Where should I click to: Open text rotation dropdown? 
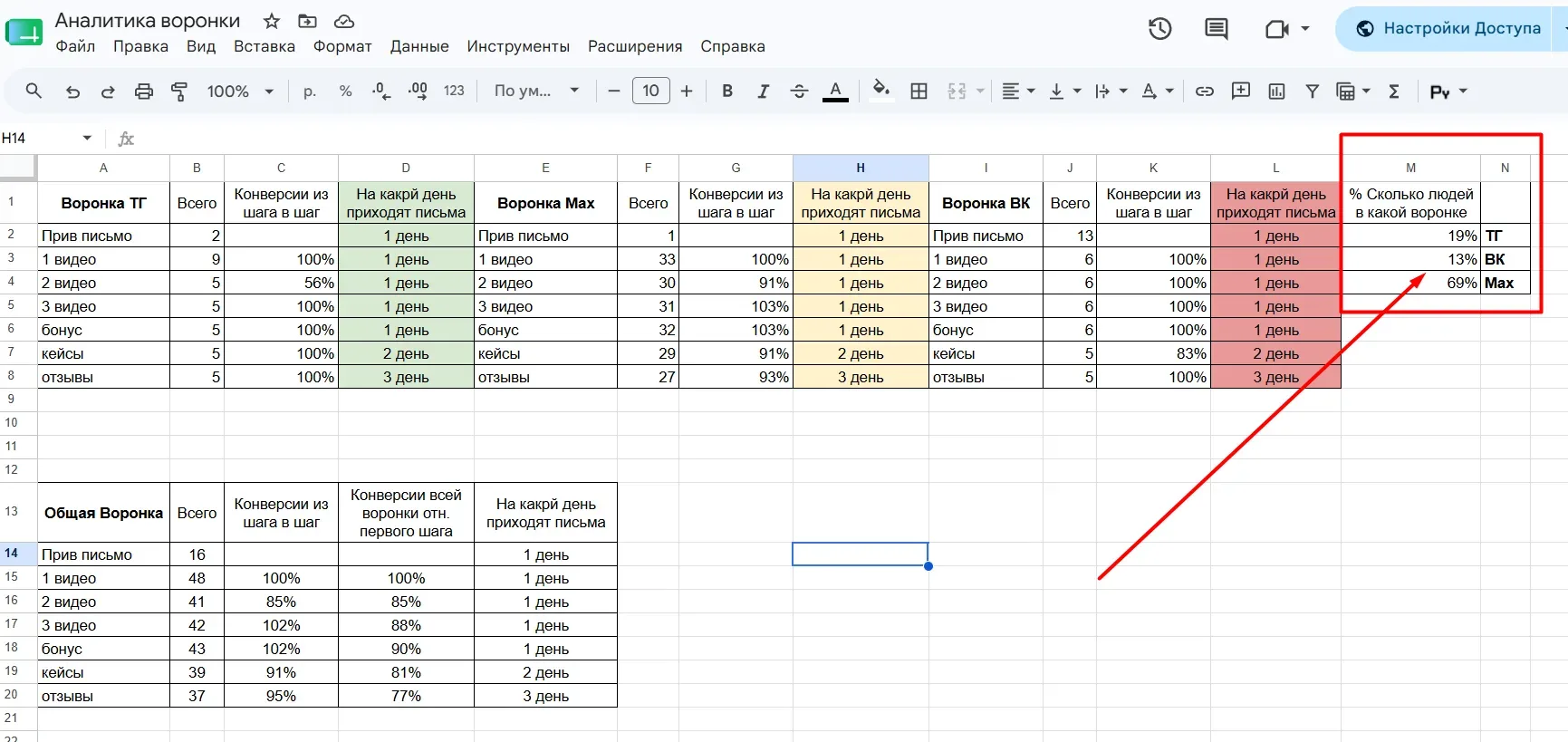click(x=1157, y=91)
